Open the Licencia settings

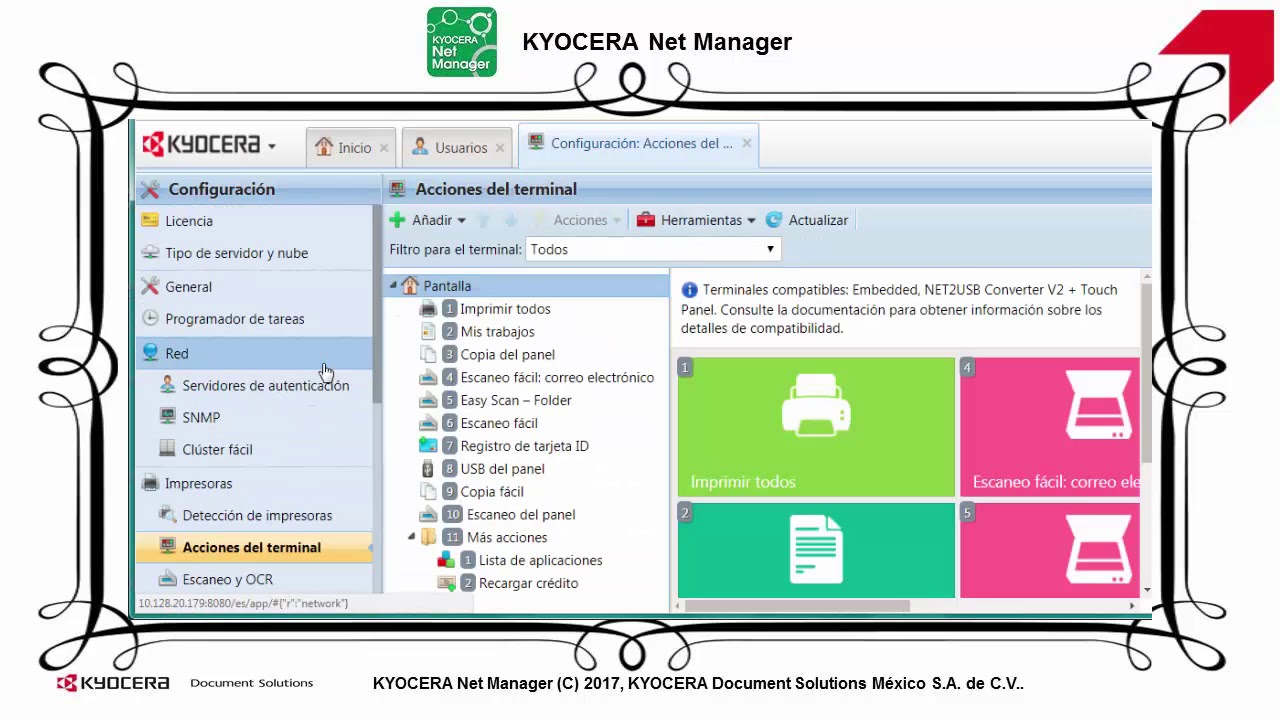255,221
